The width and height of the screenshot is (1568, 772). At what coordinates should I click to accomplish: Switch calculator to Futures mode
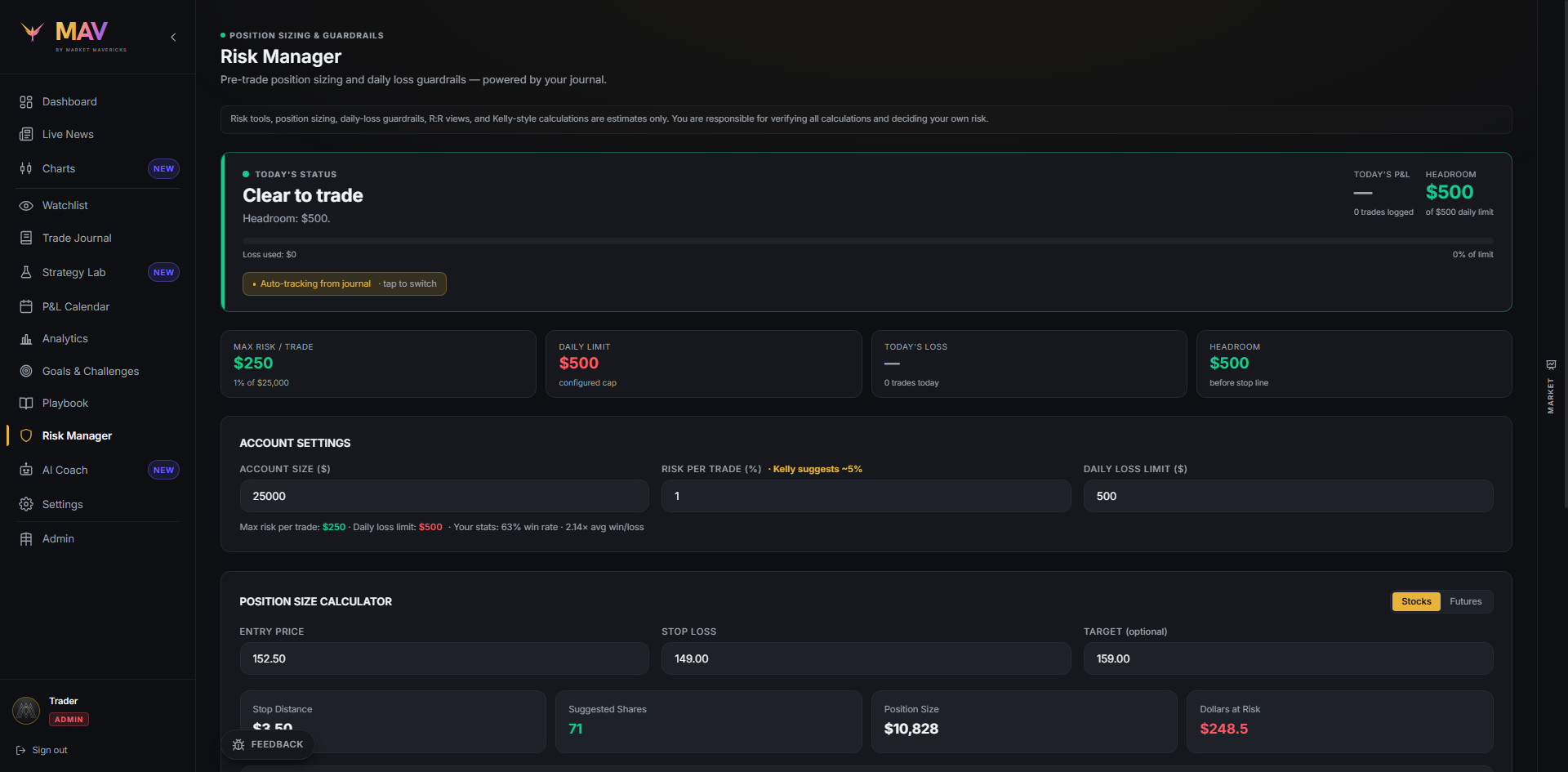pyautogui.click(x=1466, y=602)
